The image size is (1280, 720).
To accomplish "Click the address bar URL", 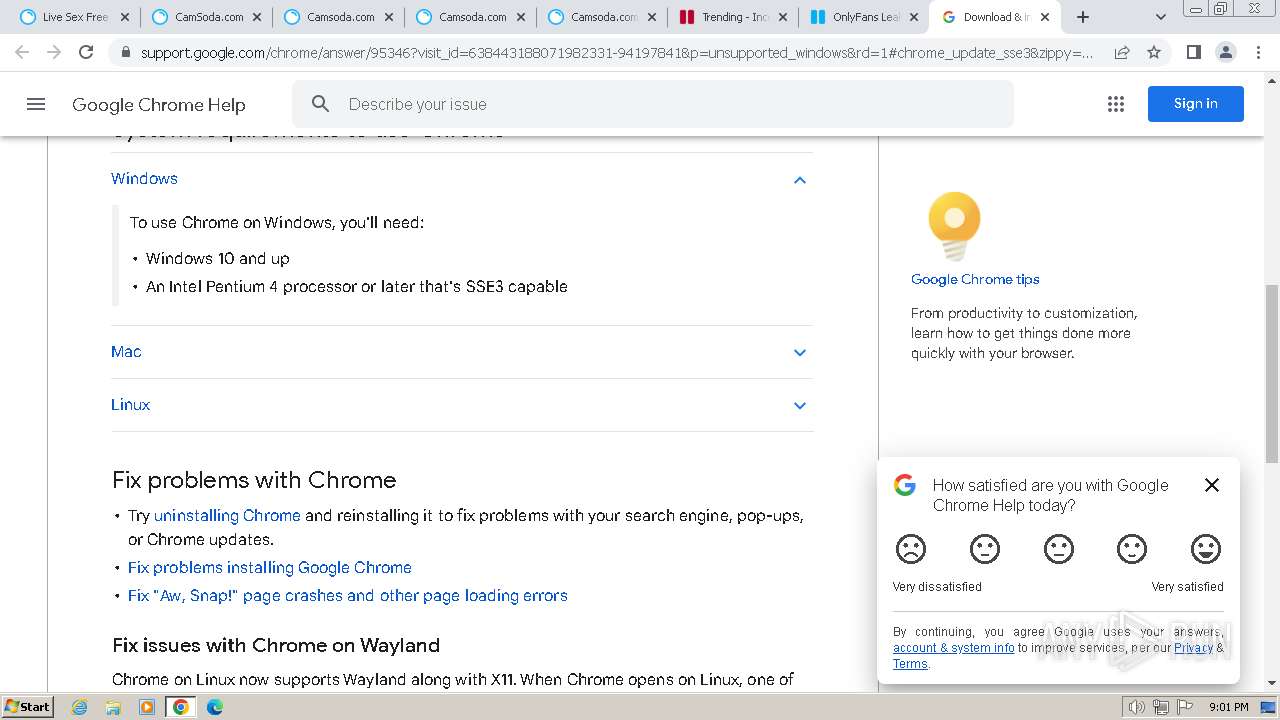I will point(617,52).
